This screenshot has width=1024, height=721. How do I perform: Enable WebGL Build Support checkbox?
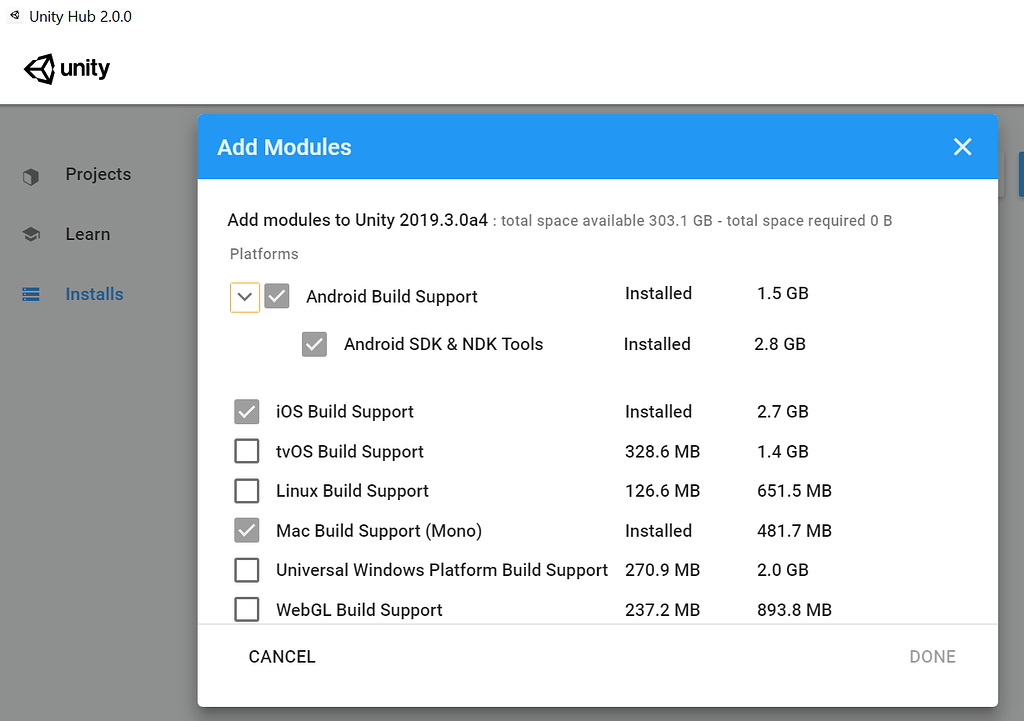tap(246, 609)
